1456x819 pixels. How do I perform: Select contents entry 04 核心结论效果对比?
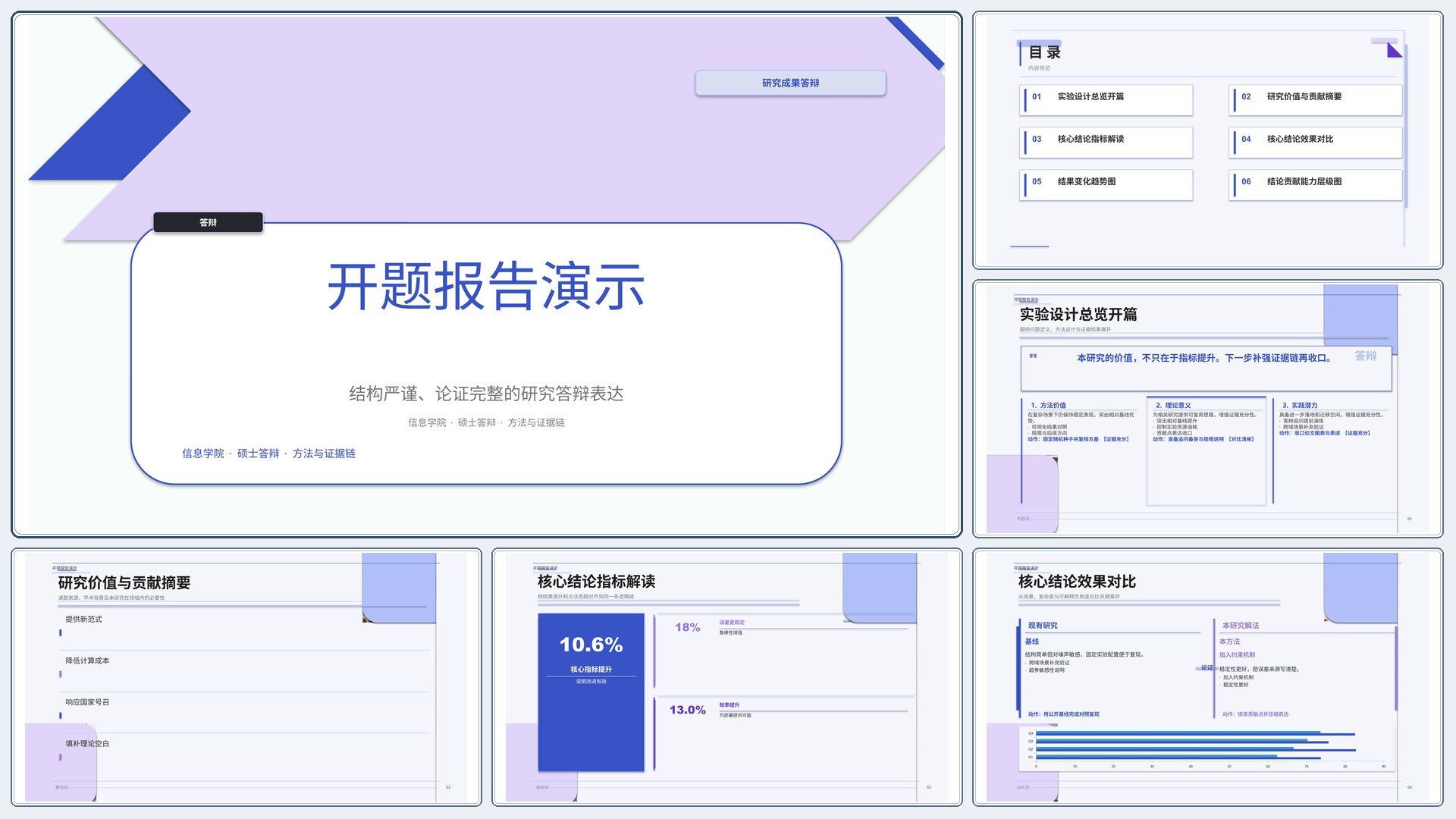(1316, 142)
